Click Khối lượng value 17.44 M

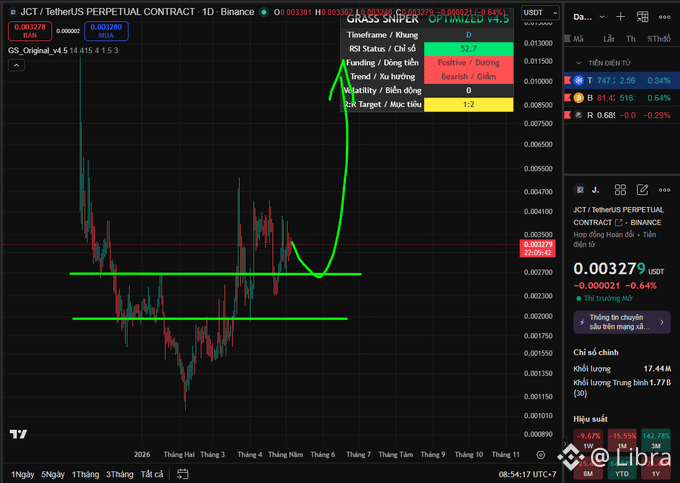click(657, 369)
